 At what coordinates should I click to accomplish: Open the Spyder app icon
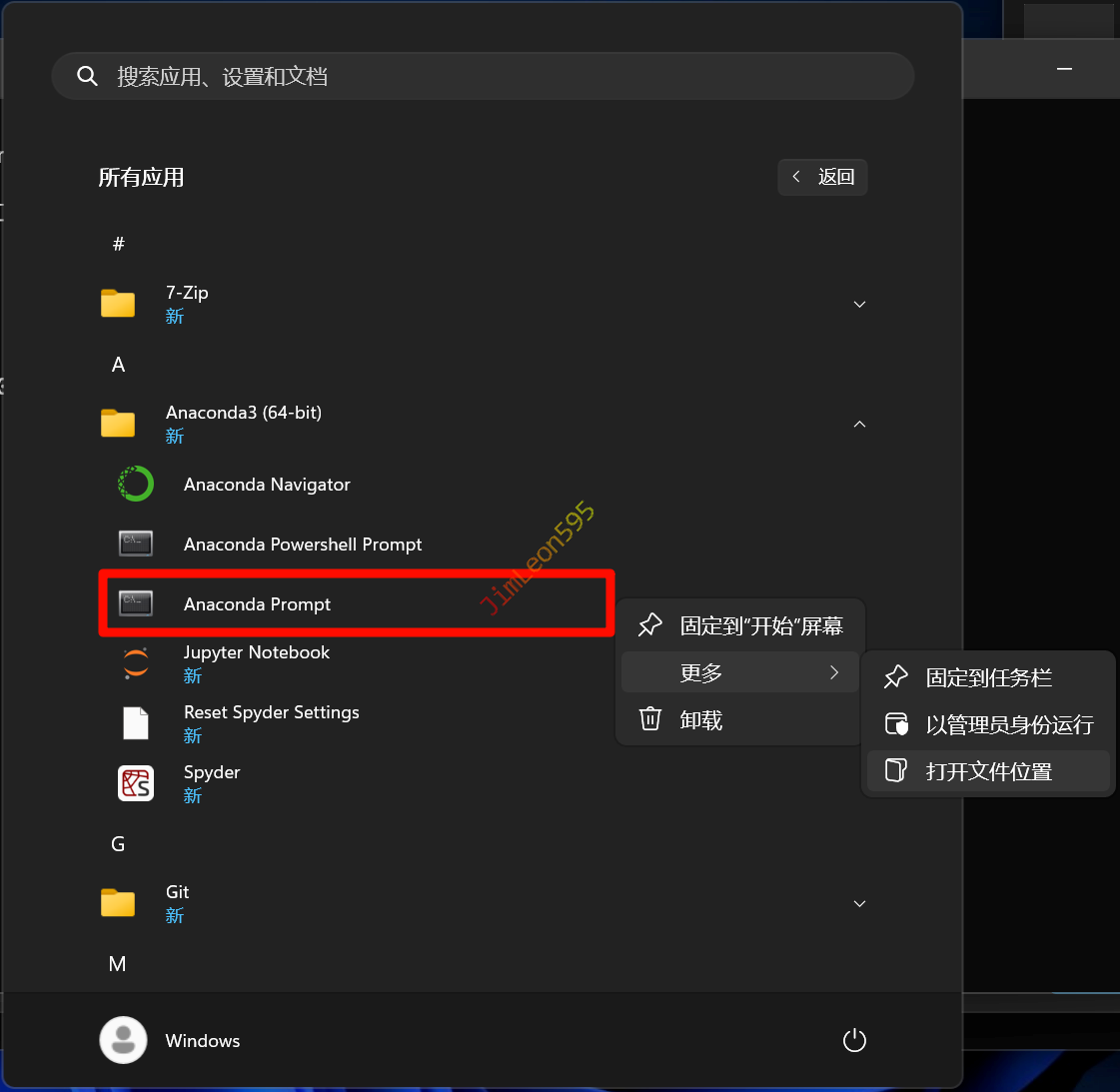[x=136, y=783]
